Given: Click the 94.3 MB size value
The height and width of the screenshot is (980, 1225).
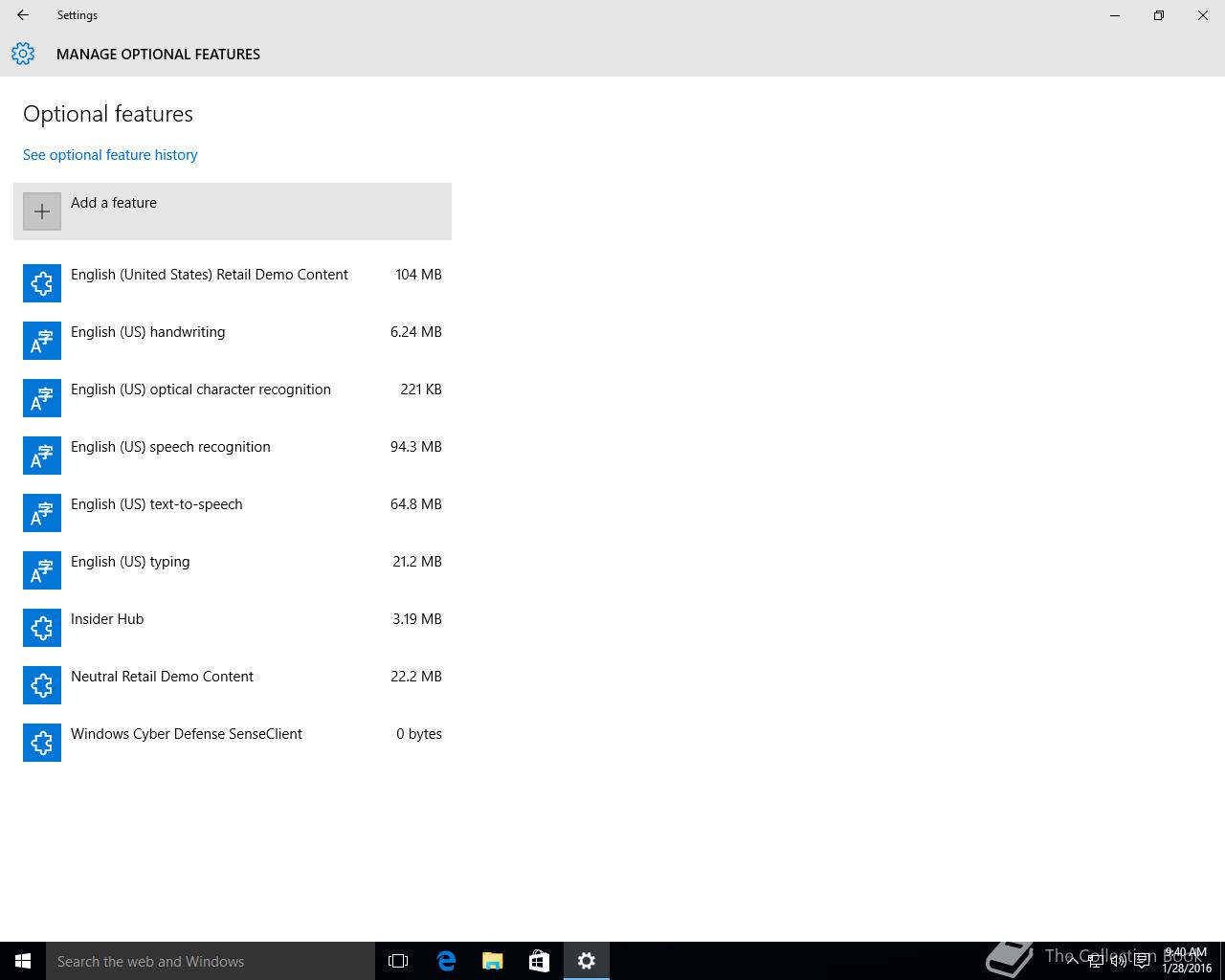Looking at the screenshot, I should point(415,447).
